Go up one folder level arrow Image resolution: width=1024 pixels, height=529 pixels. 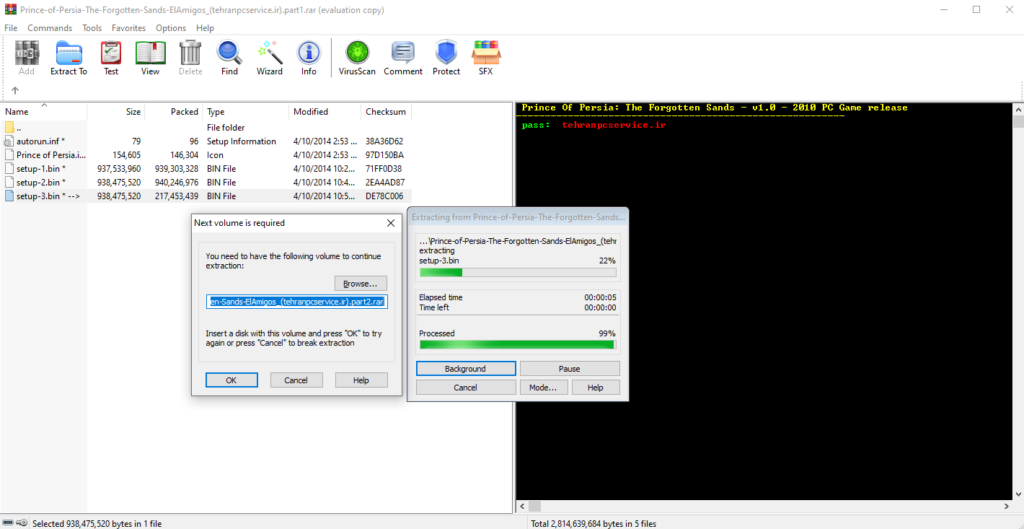[x=14, y=91]
